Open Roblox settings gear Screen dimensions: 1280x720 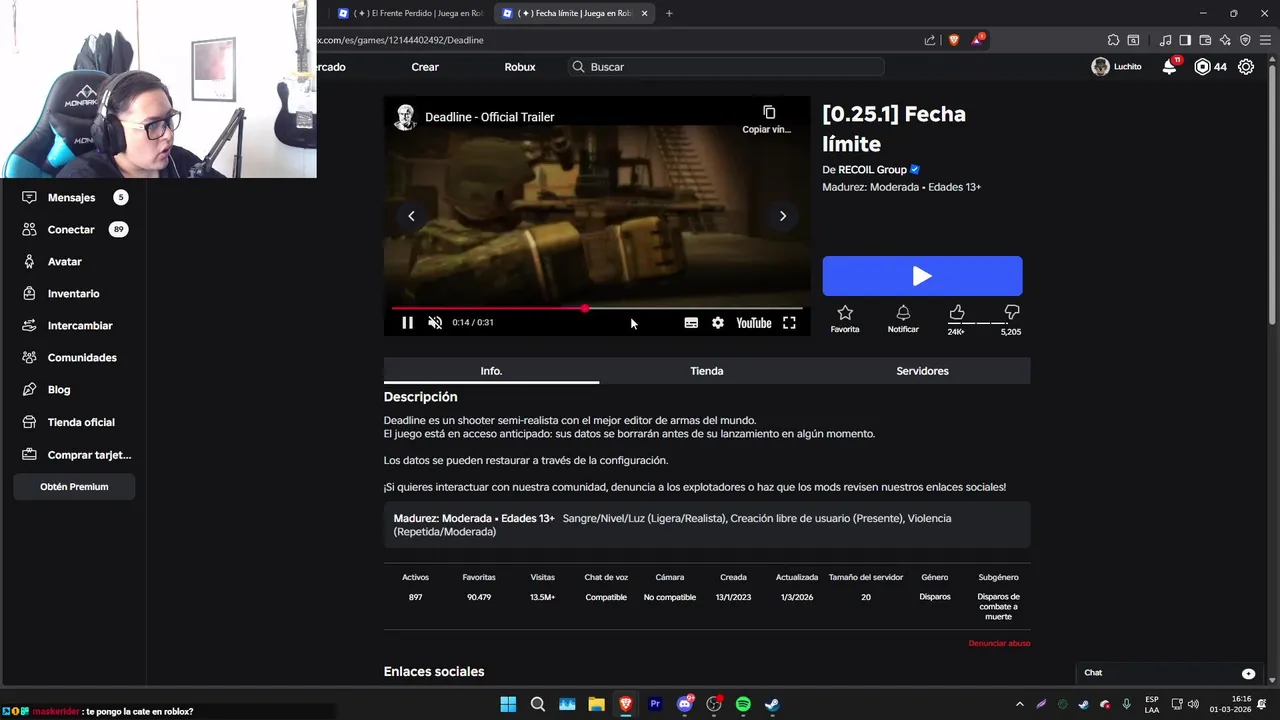coord(1246,67)
